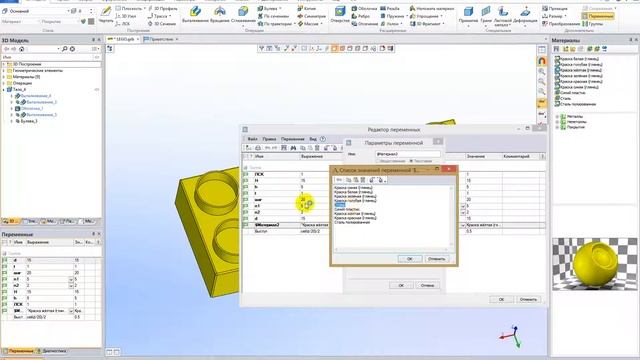Select the Отверстие hole tool
Image resolution: width=640 pixels, height=360 pixels.
[x=340, y=15]
